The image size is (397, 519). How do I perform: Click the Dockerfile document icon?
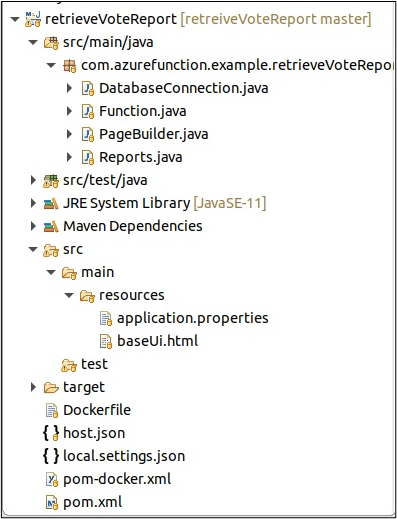pyautogui.click(x=51, y=410)
